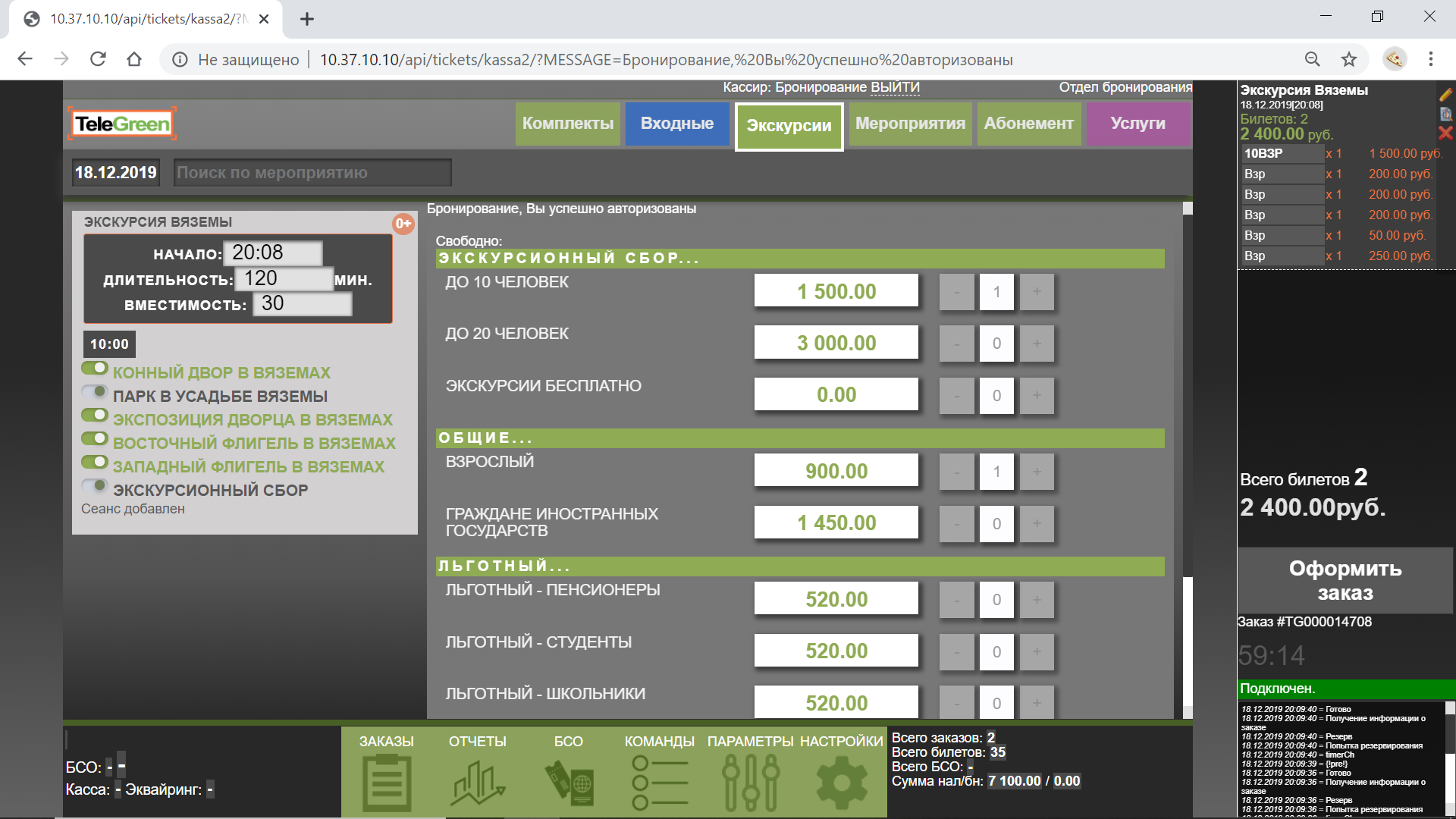Image resolution: width=1456 pixels, height=819 pixels.
Task: Switch to the Мероприятия tab
Action: [x=910, y=124]
